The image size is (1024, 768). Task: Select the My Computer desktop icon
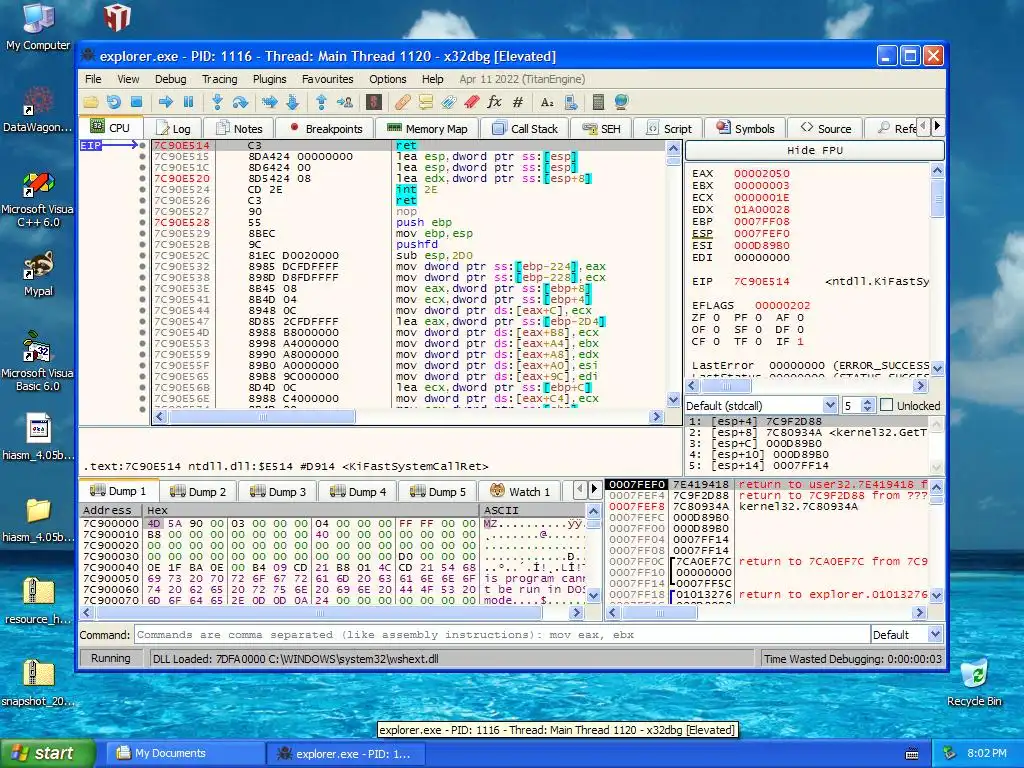[x=38, y=27]
